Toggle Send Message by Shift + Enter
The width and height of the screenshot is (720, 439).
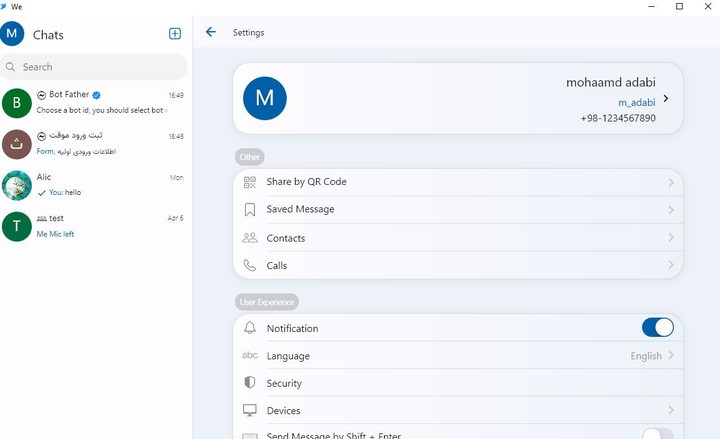657,434
